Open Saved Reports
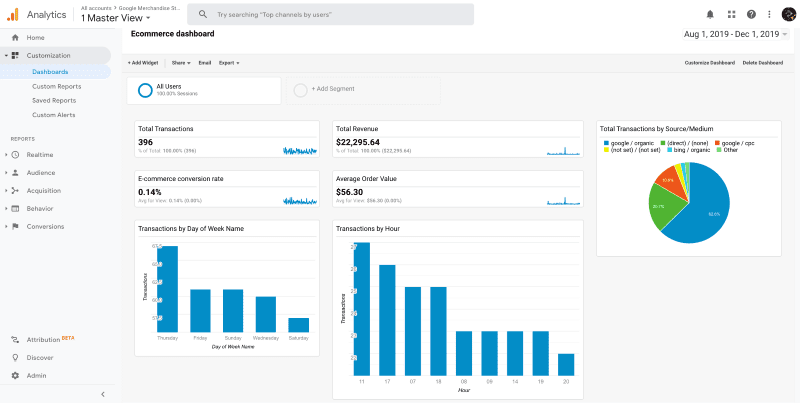800x403 pixels. pyautogui.click(x=56, y=100)
